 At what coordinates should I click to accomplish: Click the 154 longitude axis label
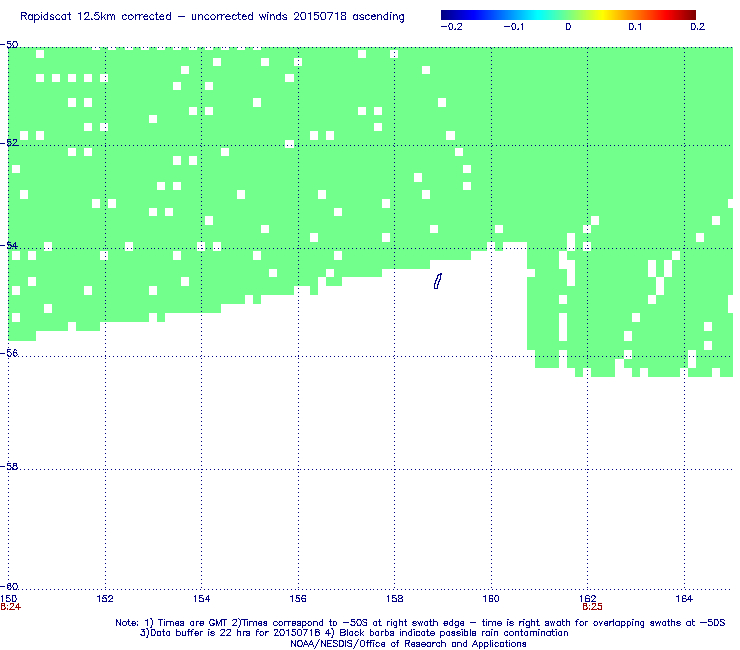pyautogui.click(x=202, y=599)
